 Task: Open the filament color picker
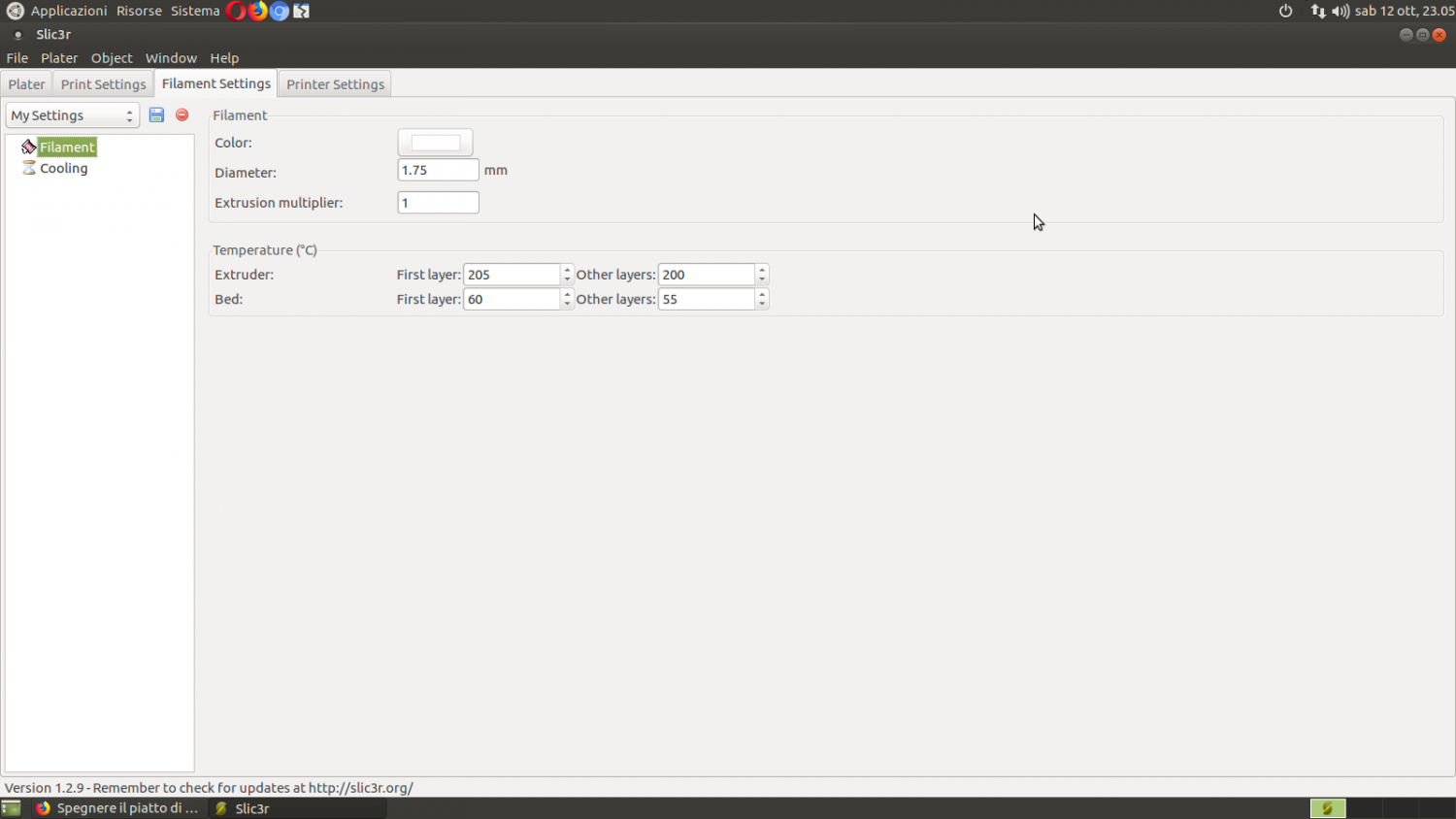[x=435, y=143]
